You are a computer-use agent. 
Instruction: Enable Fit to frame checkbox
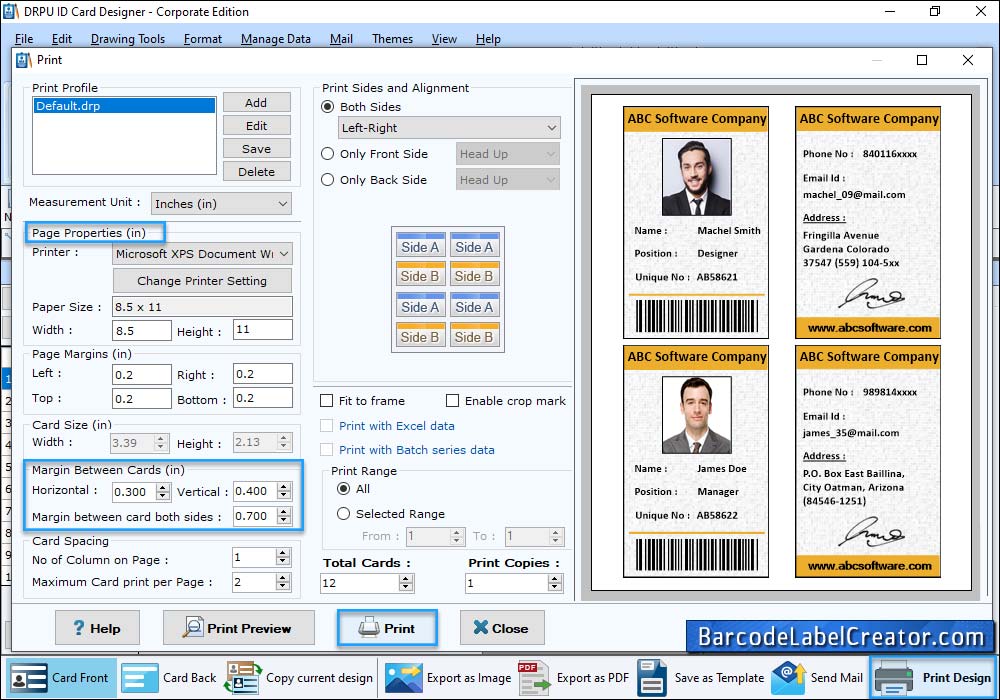[x=327, y=400]
